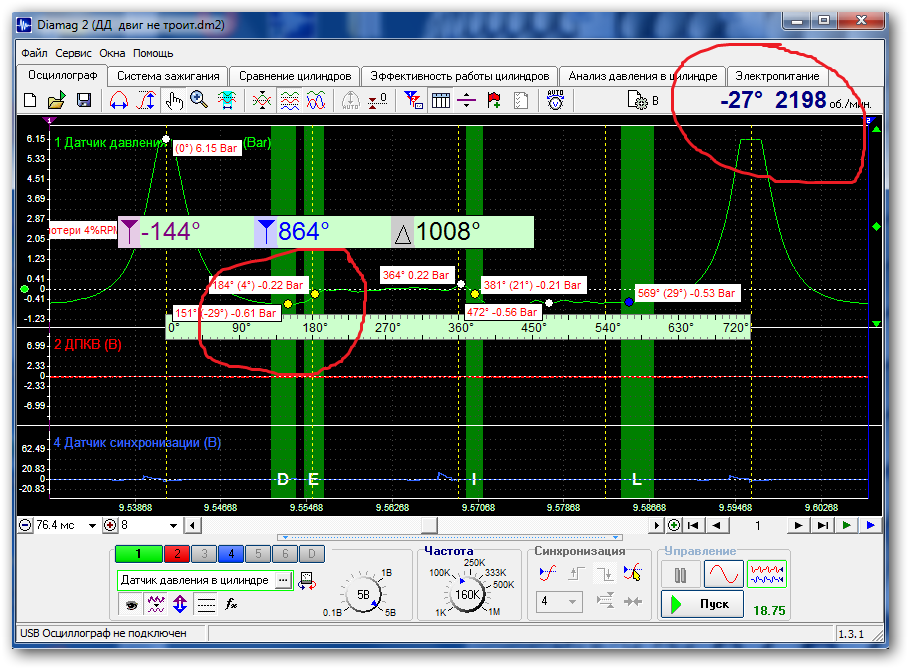Open the 76.4 мс time scale dropdown
Image resolution: width=909 pixels, height=669 pixels.
pos(92,525)
